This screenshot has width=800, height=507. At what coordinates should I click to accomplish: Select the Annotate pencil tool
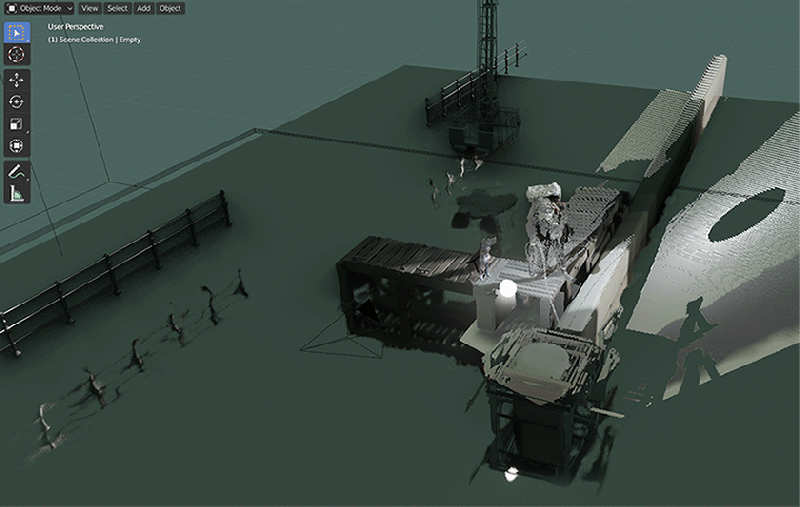coord(17,171)
